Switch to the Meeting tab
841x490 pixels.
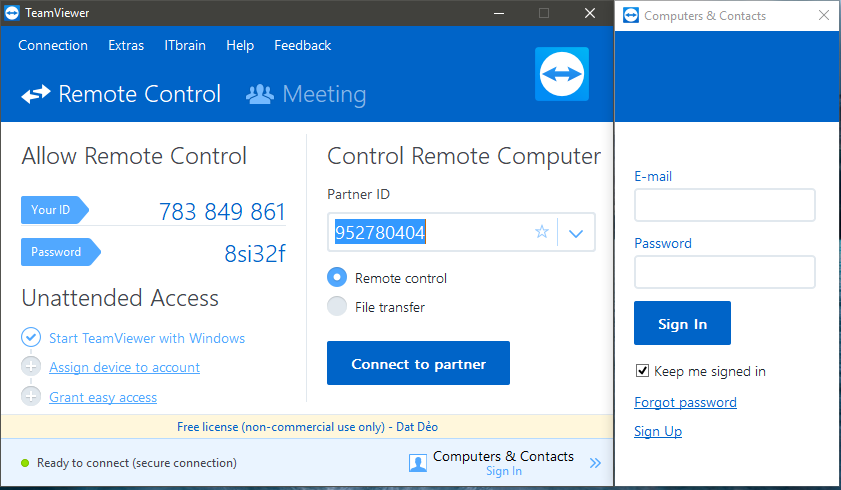[306, 94]
